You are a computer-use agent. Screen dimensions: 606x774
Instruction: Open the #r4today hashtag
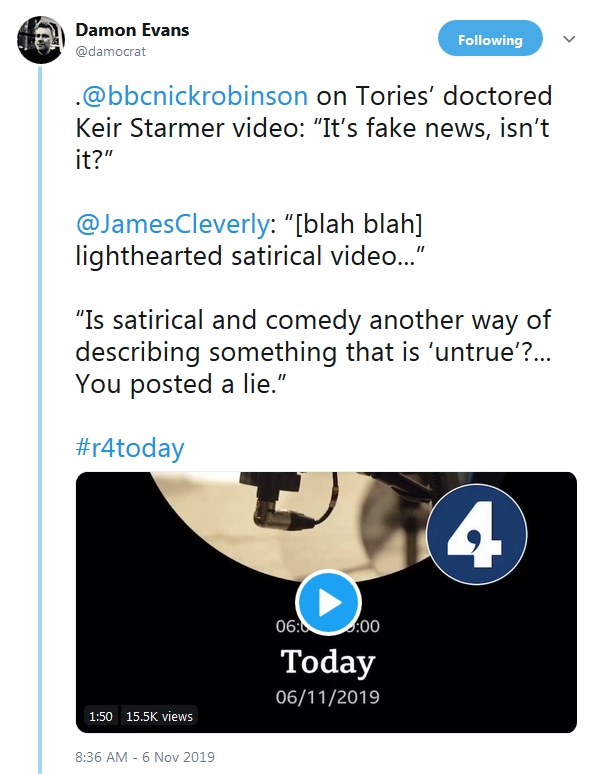(x=129, y=447)
